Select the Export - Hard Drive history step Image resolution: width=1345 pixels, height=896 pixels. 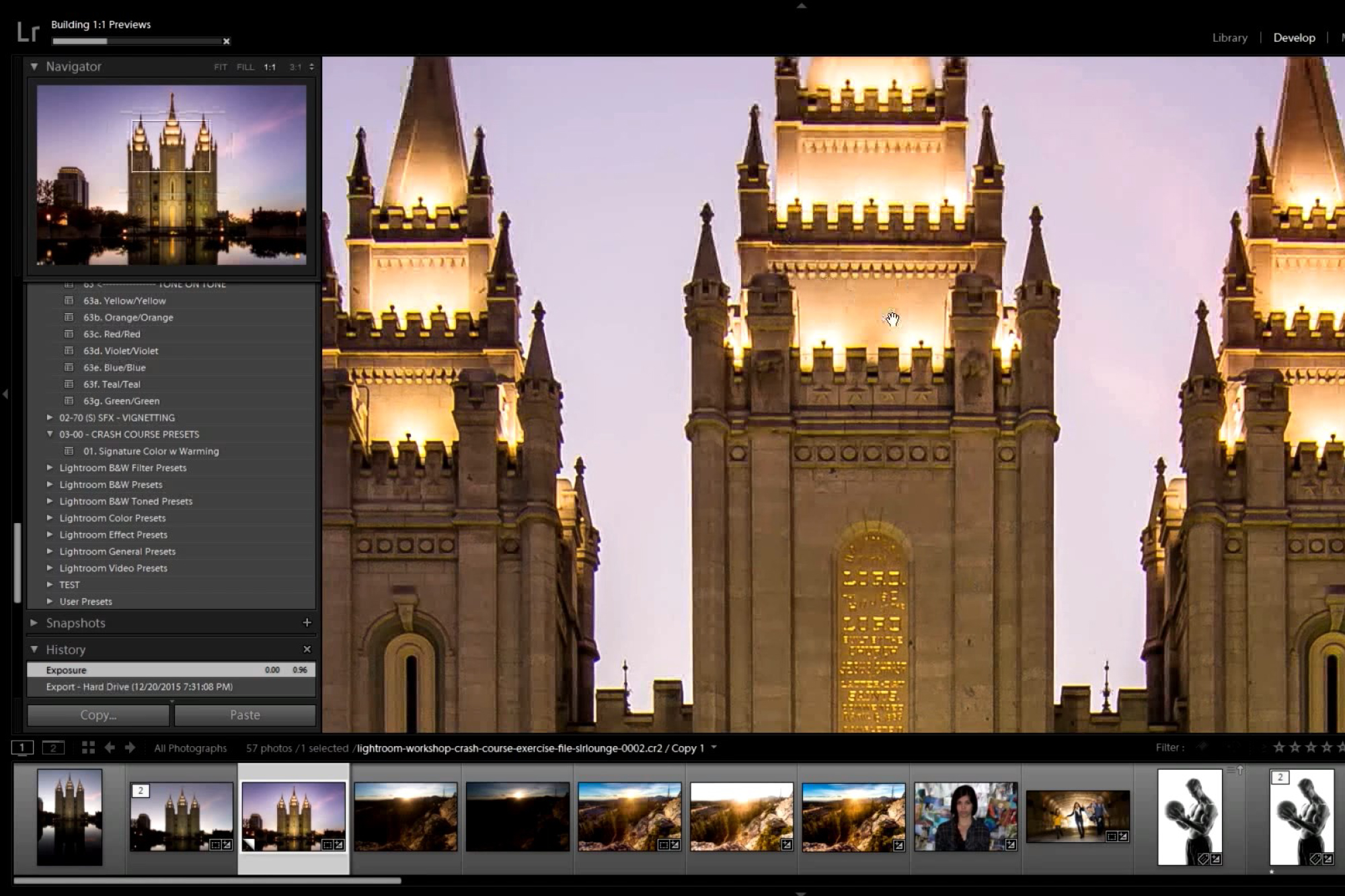click(171, 687)
